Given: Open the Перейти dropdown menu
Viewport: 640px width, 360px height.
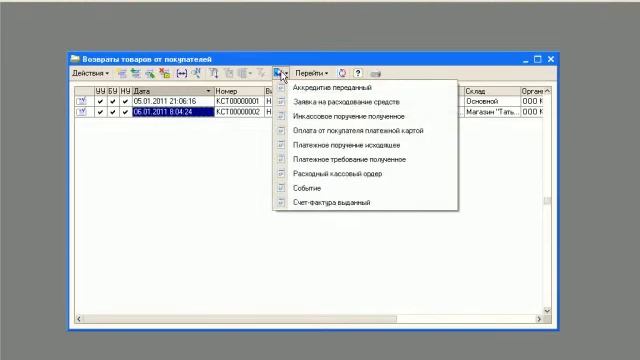Looking at the screenshot, I should point(311,73).
